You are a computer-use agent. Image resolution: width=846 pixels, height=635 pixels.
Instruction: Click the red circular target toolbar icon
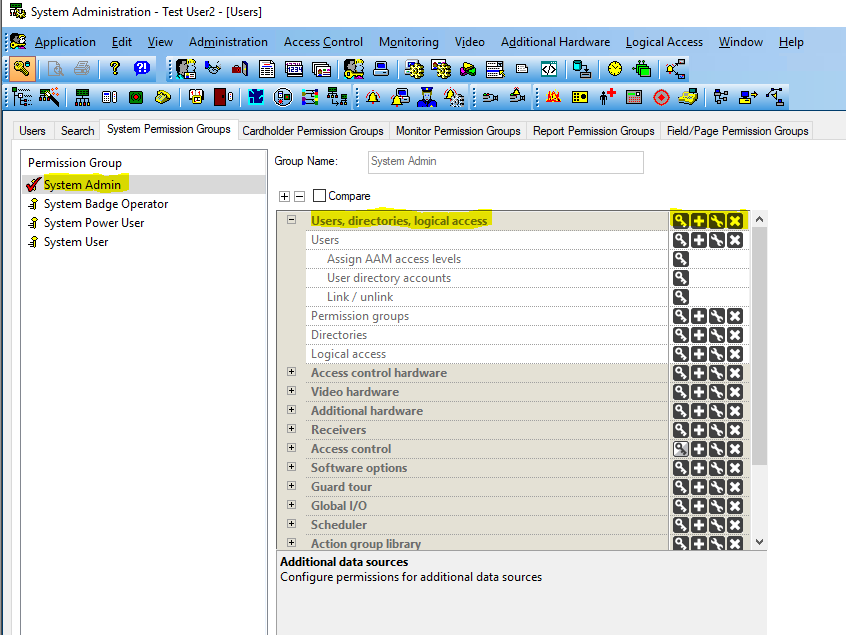pyautogui.click(x=661, y=97)
